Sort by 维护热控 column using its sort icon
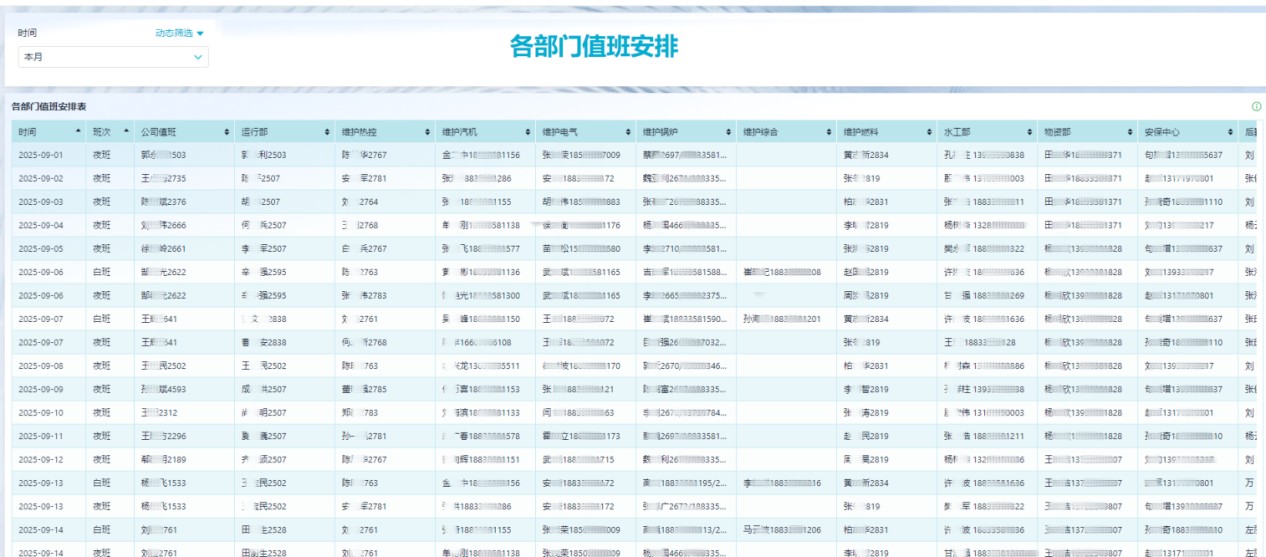 tap(427, 132)
